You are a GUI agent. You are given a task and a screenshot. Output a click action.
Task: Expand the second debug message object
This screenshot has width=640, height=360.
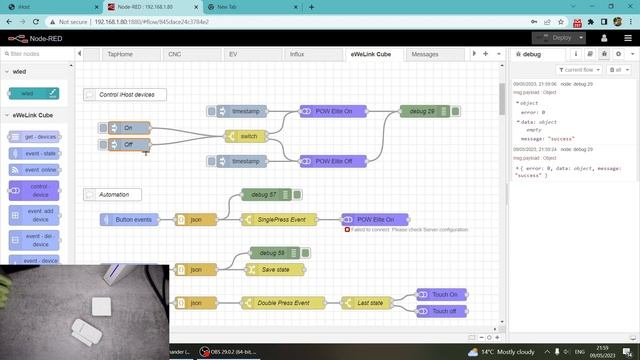click(x=518, y=168)
